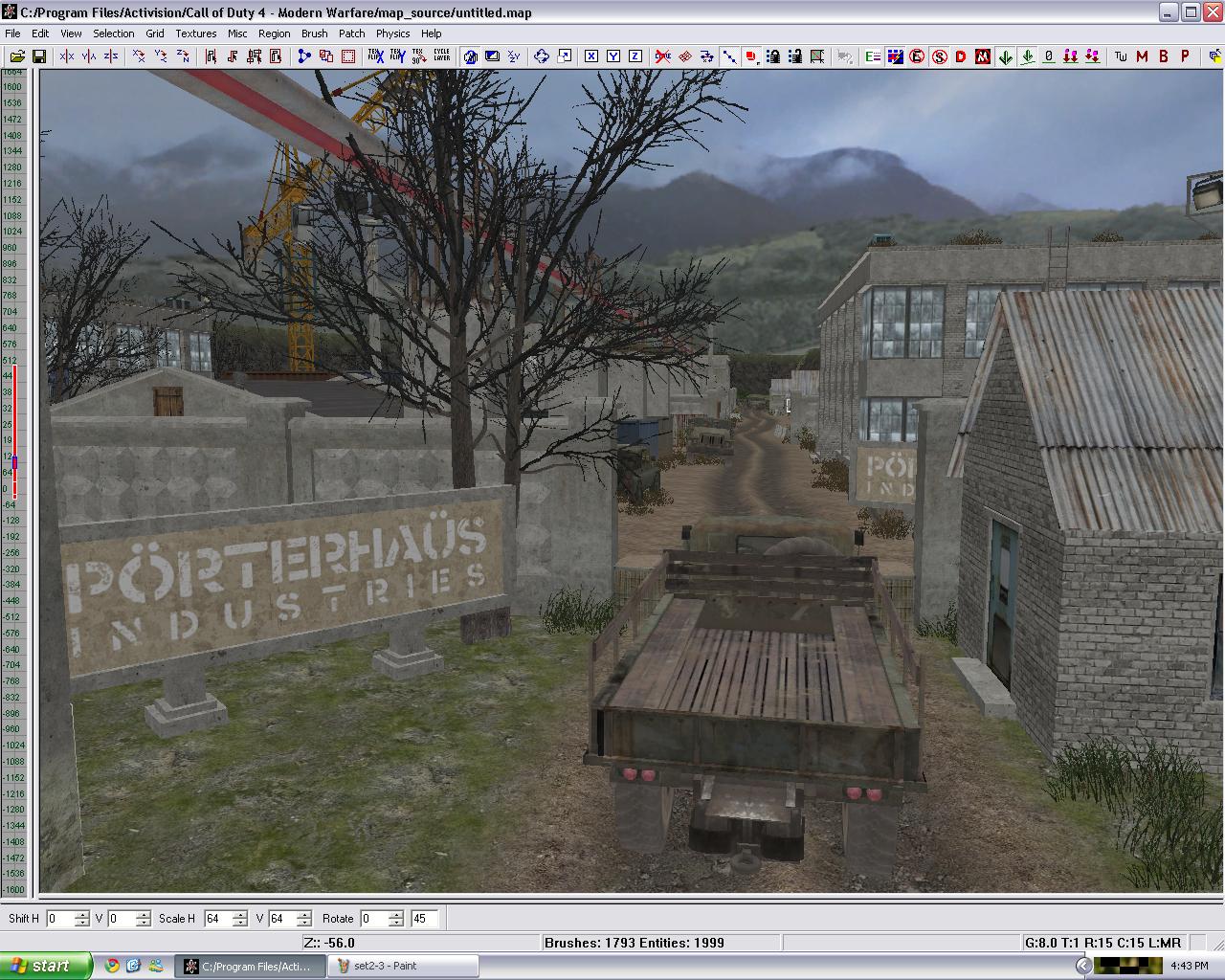Click the crossed-out Cone icon
The width and height of the screenshot is (1225, 980).
663,56
